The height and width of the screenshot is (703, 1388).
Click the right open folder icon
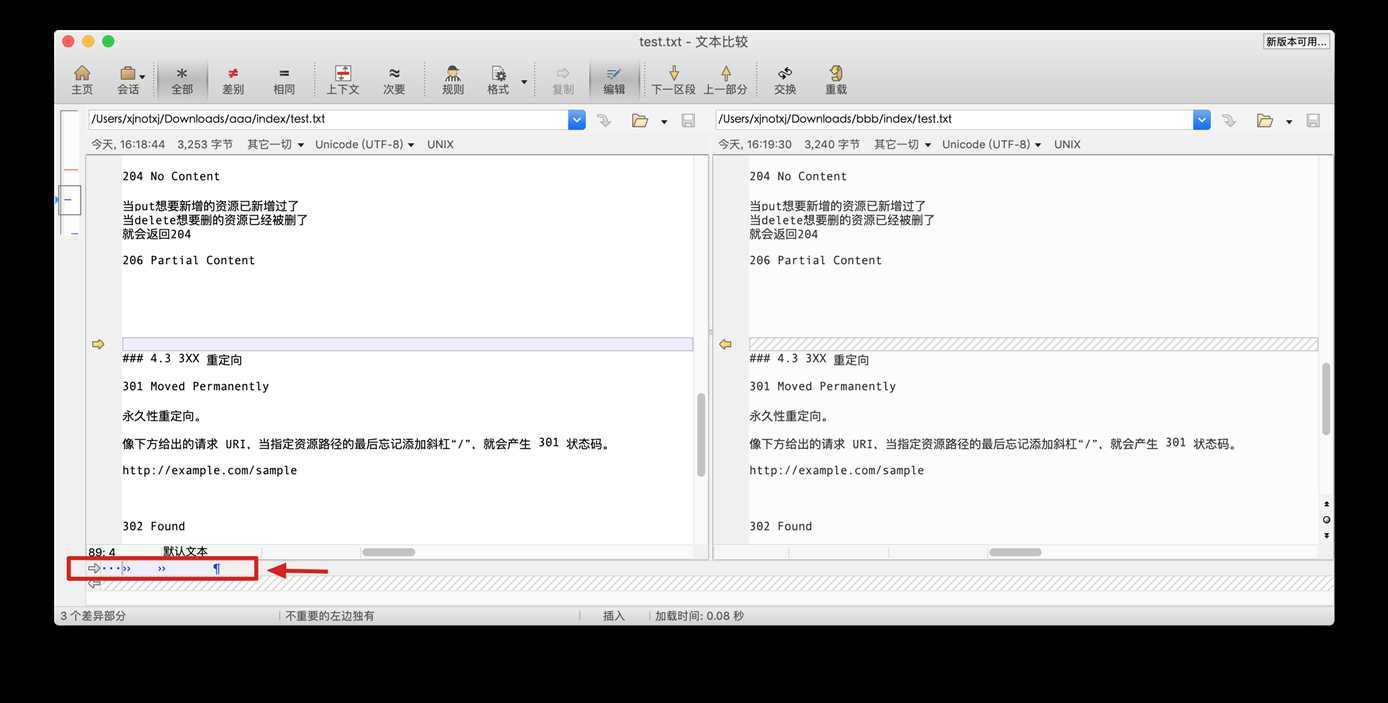pos(1265,121)
